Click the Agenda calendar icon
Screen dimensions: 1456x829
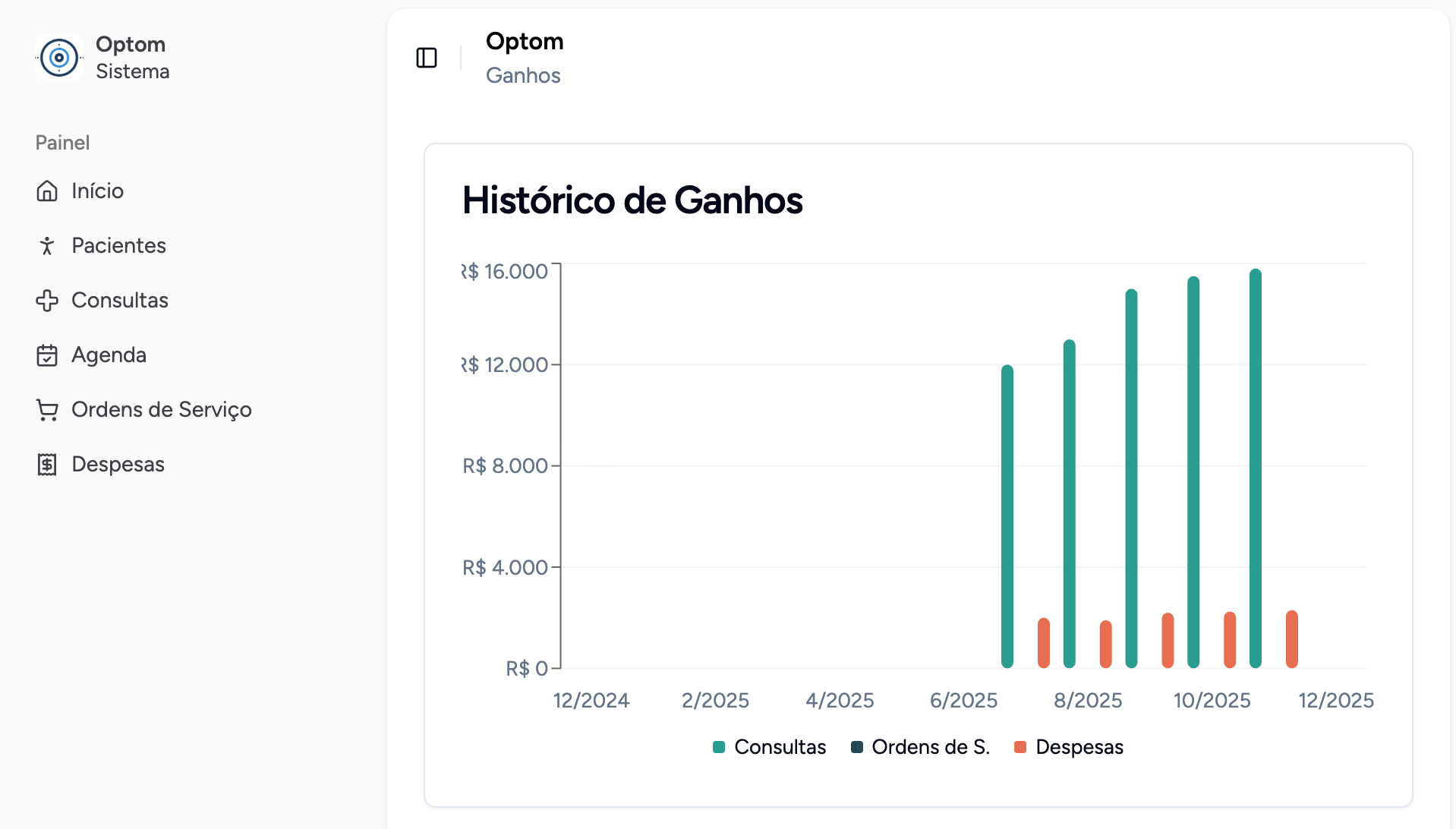click(47, 355)
